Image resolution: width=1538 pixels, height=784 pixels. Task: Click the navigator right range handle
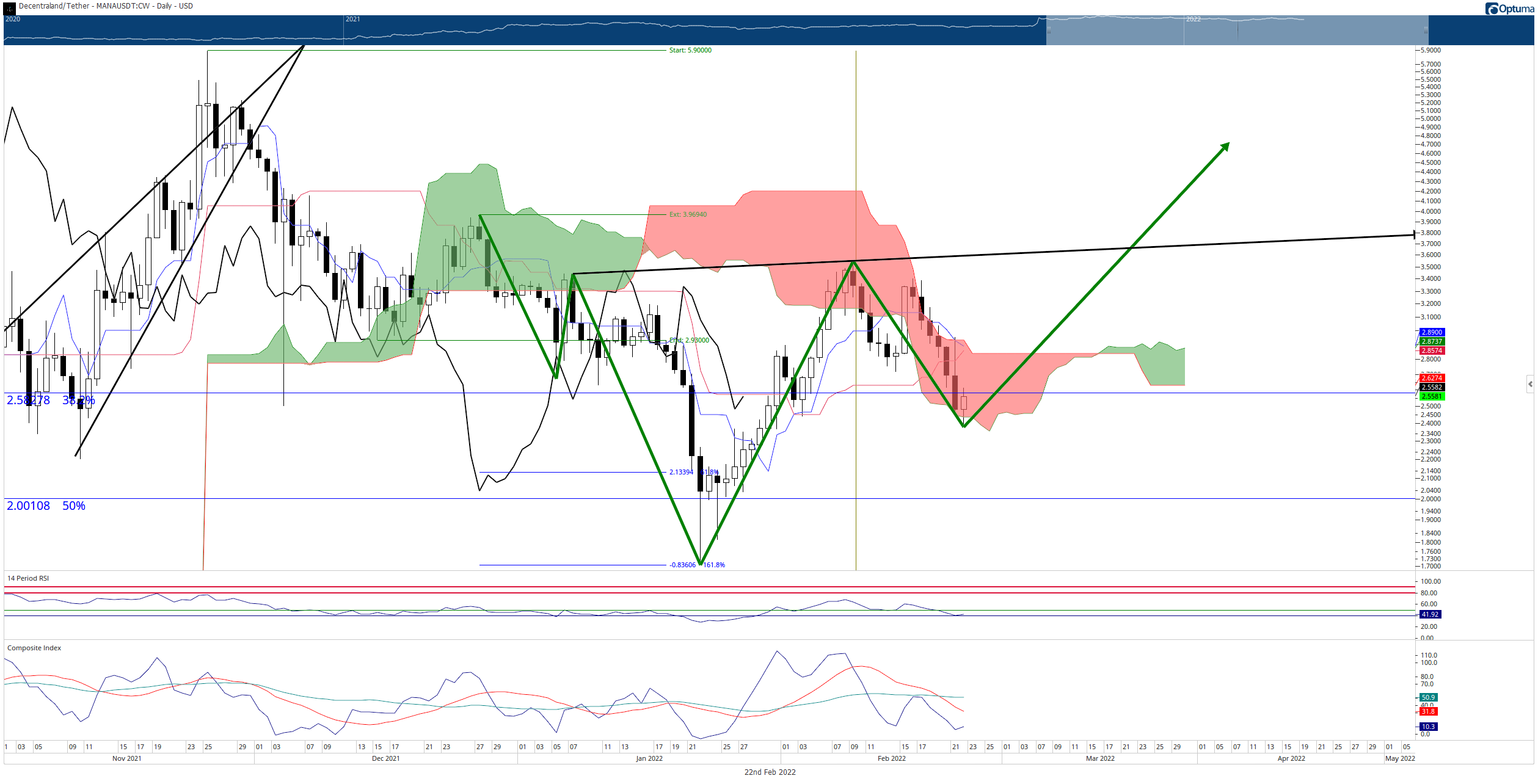point(1426,30)
